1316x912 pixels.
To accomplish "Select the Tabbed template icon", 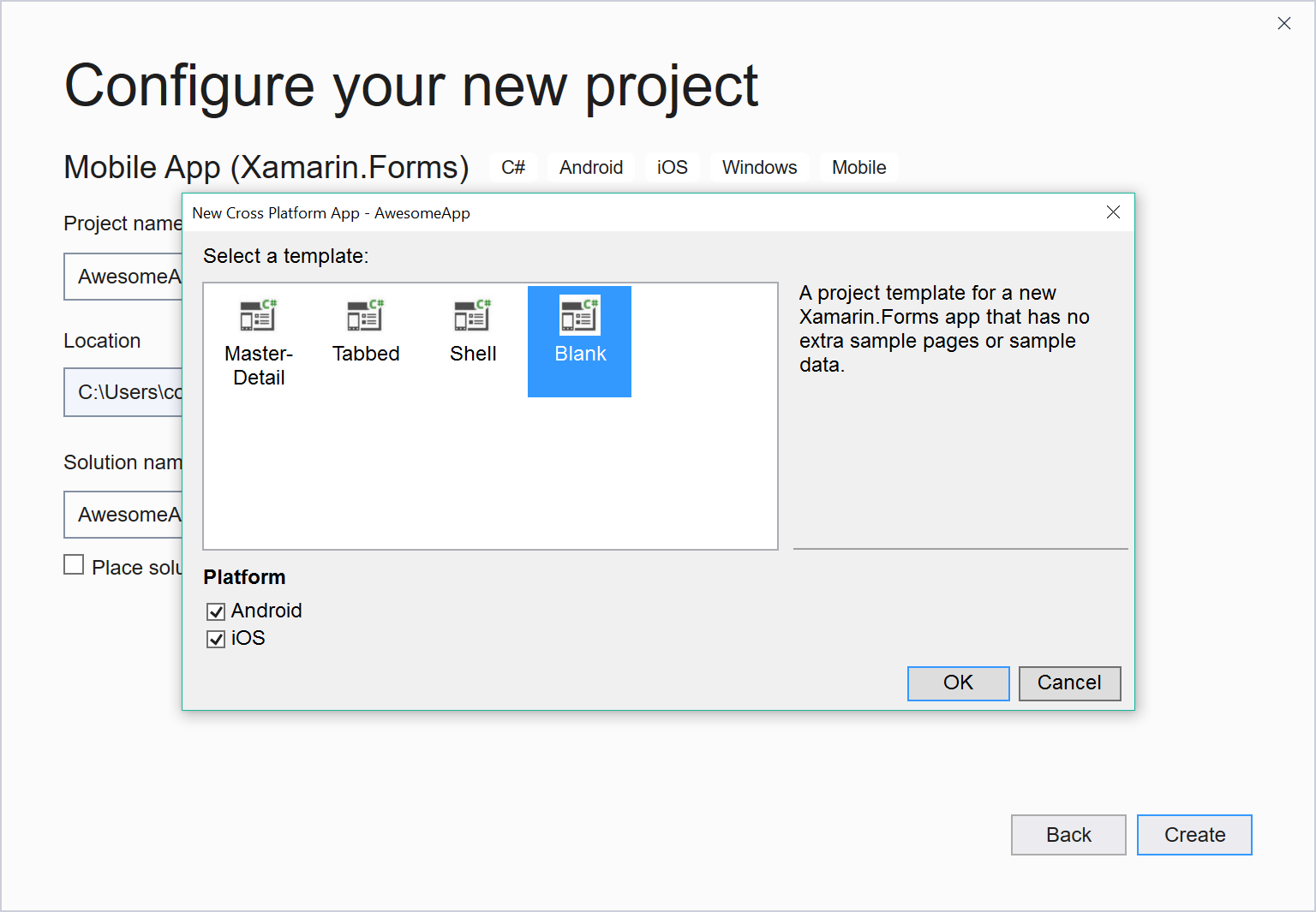I will (365, 315).
